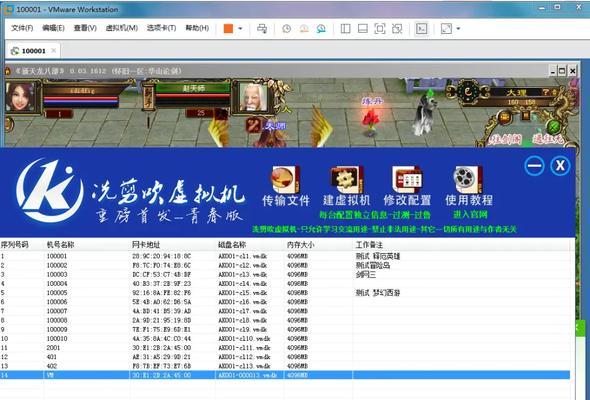Open the snapshot manager icon
590x400 pixels.
pos(321,29)
